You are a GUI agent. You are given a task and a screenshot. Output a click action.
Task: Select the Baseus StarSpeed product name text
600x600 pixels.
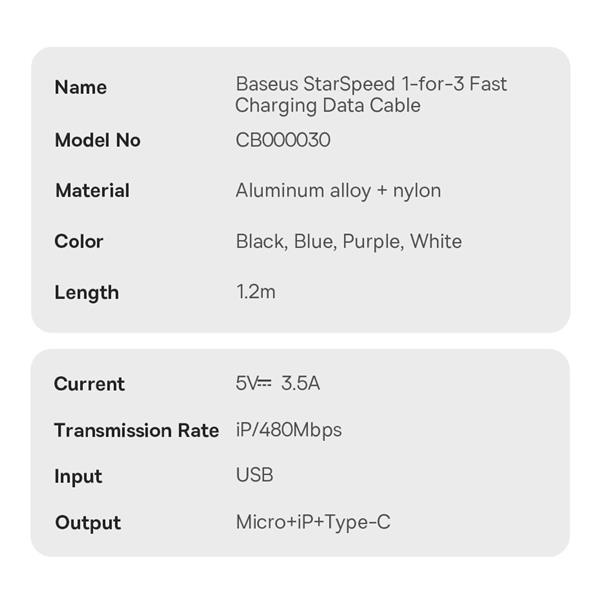[370, 94]
